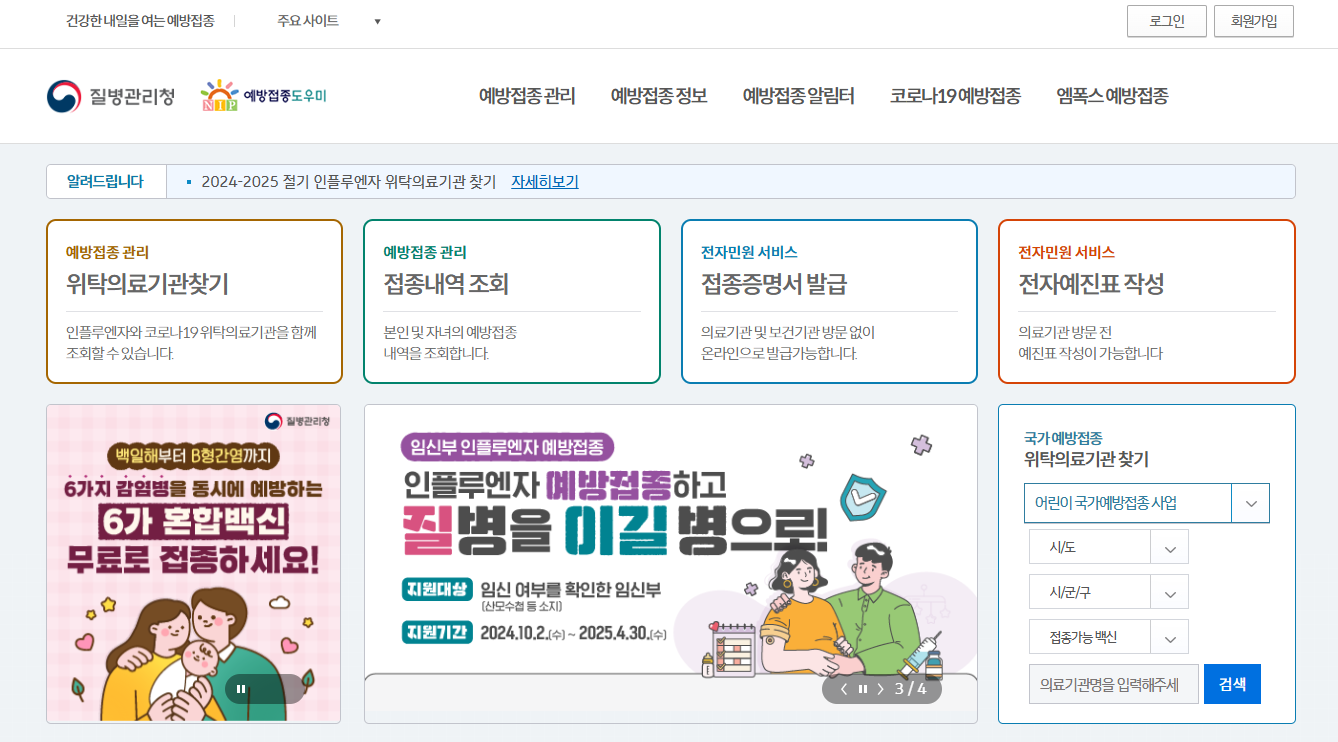Pause the left banner slideshow
The height and width of the screenshot is (742, 1338).
pyautogui.click(x=241, y=688)
